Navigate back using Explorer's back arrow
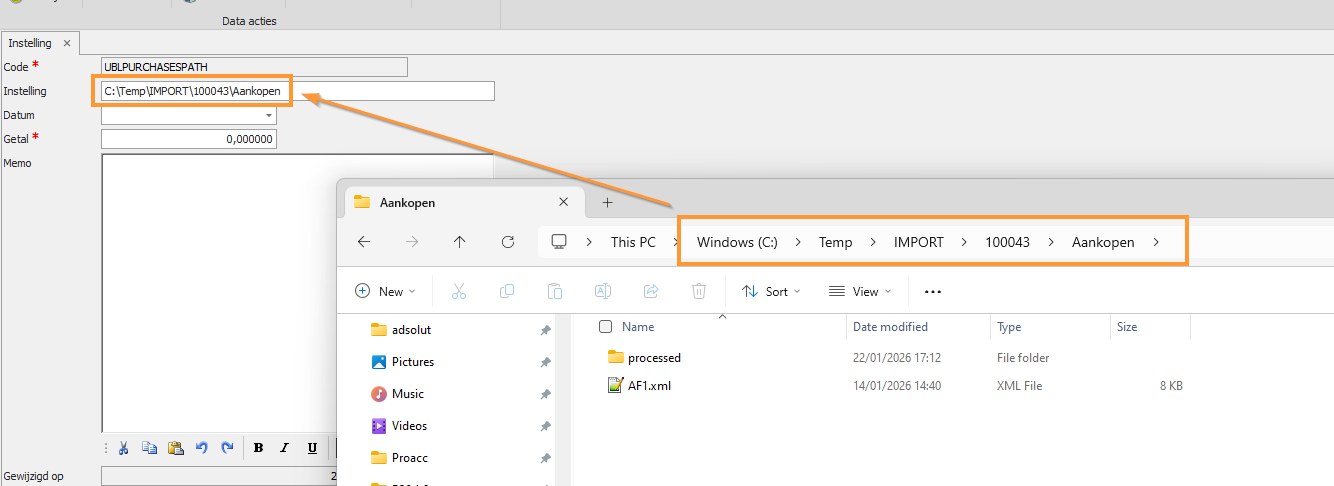The image size is (1334, 486). pyautogui.click(x=364, y=242)
